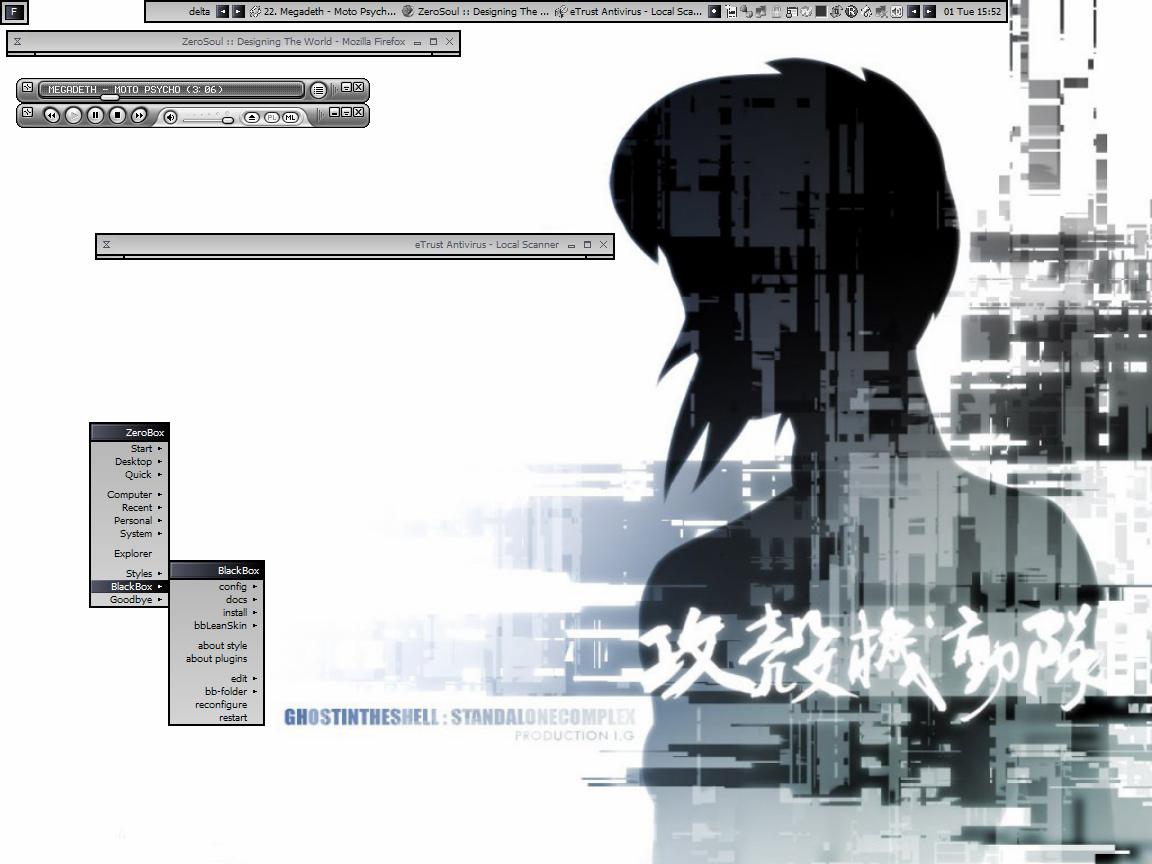This screenshot has height=864, width=1152.
Task: Choose reconfigure in the BlackBox menu
Action: click(x=217, y=705)
